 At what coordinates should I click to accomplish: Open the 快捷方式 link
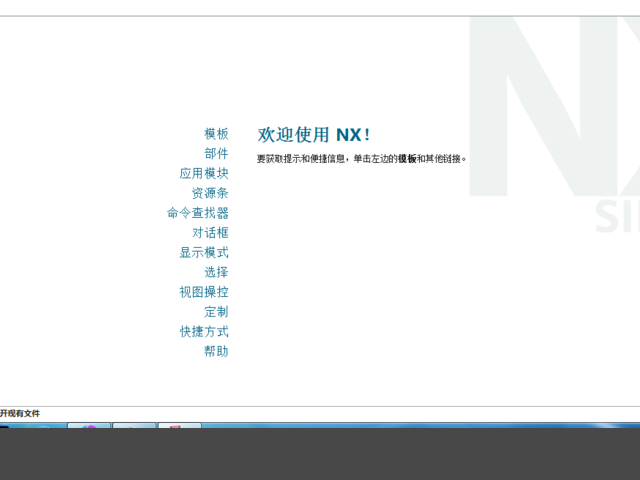pos(204,331)
